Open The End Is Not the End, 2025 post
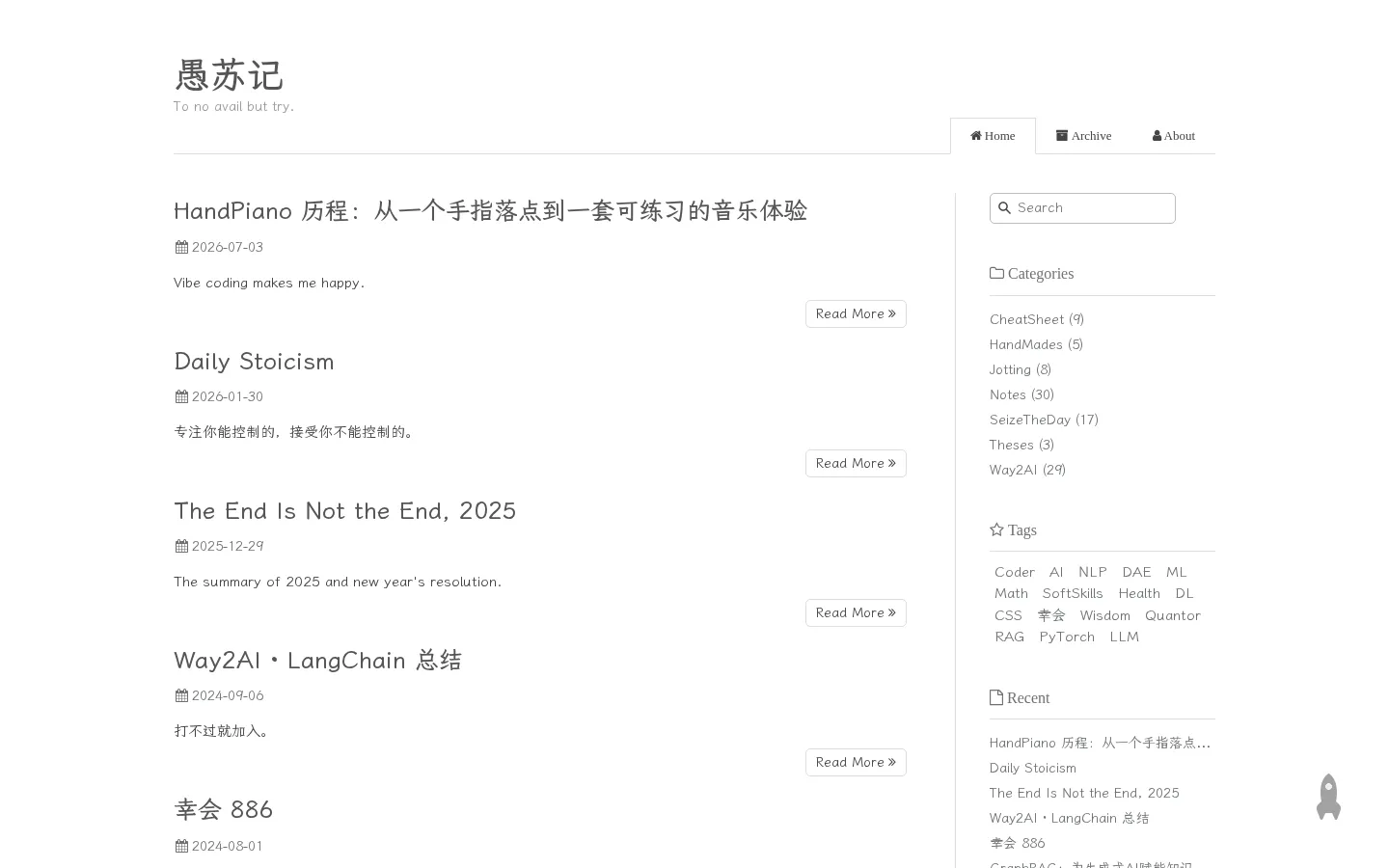The image size is (1389, 868). 344,510
